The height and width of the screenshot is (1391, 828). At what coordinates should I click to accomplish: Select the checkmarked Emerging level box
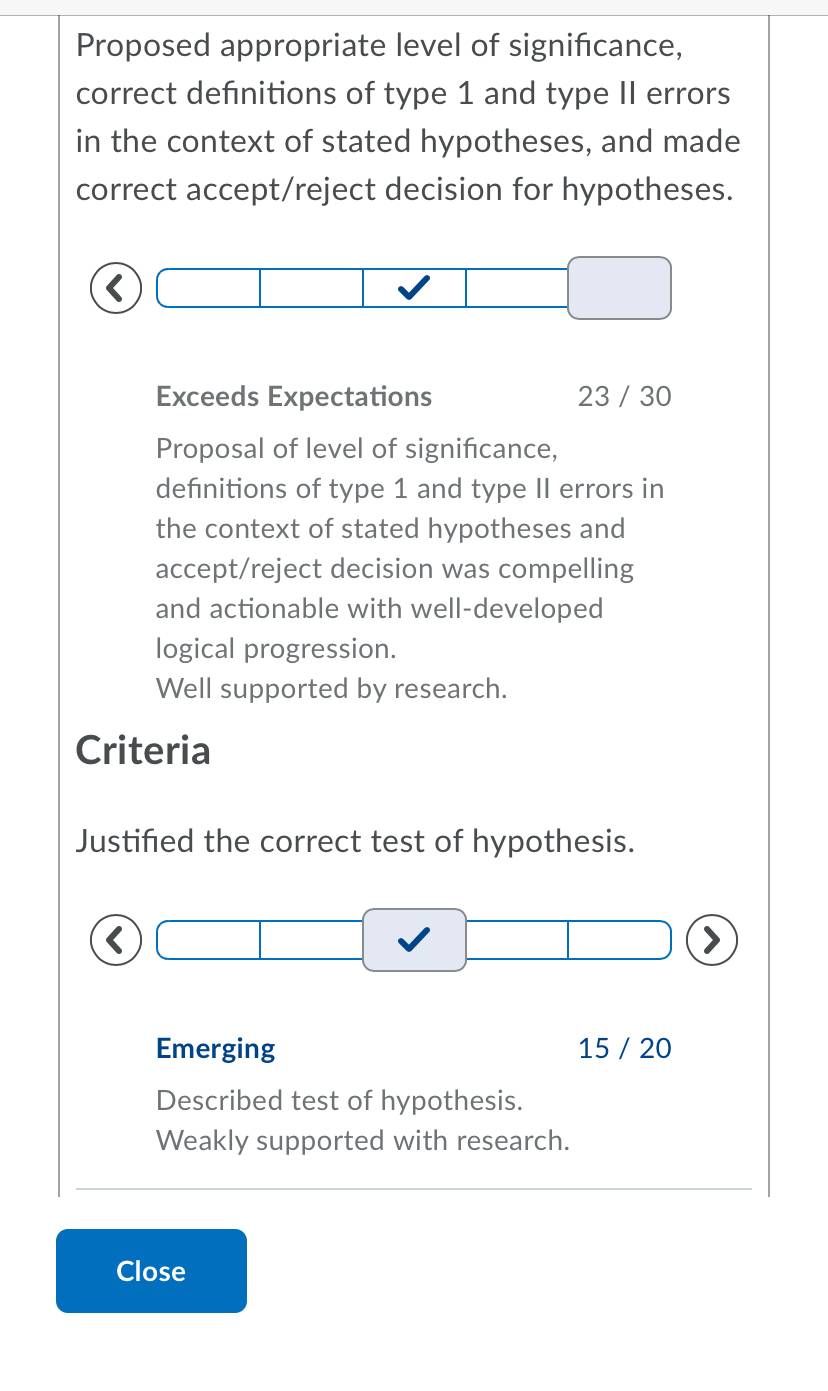click(414, 940)
